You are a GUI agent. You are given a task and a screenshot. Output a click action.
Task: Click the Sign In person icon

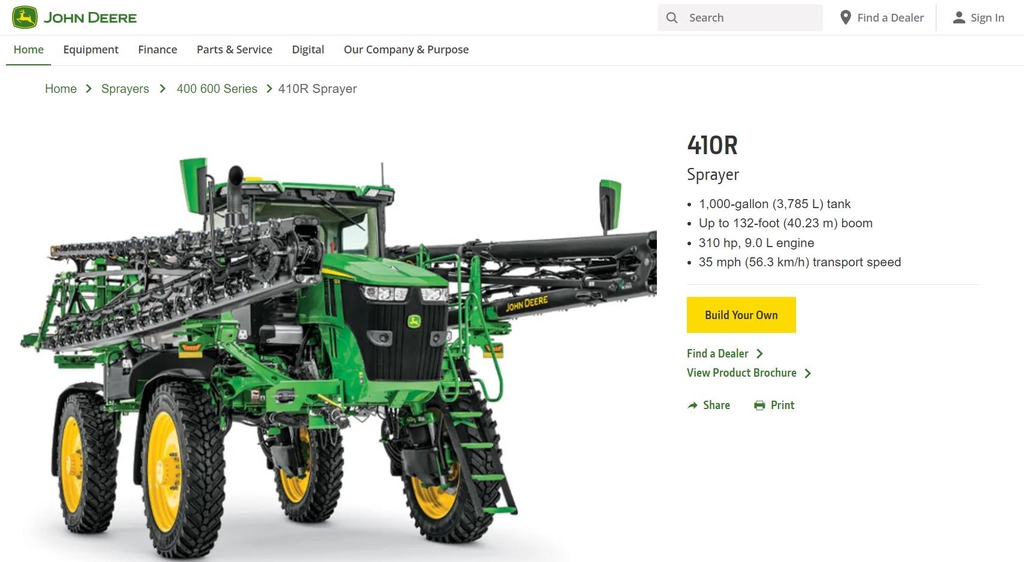coord(959,18)
